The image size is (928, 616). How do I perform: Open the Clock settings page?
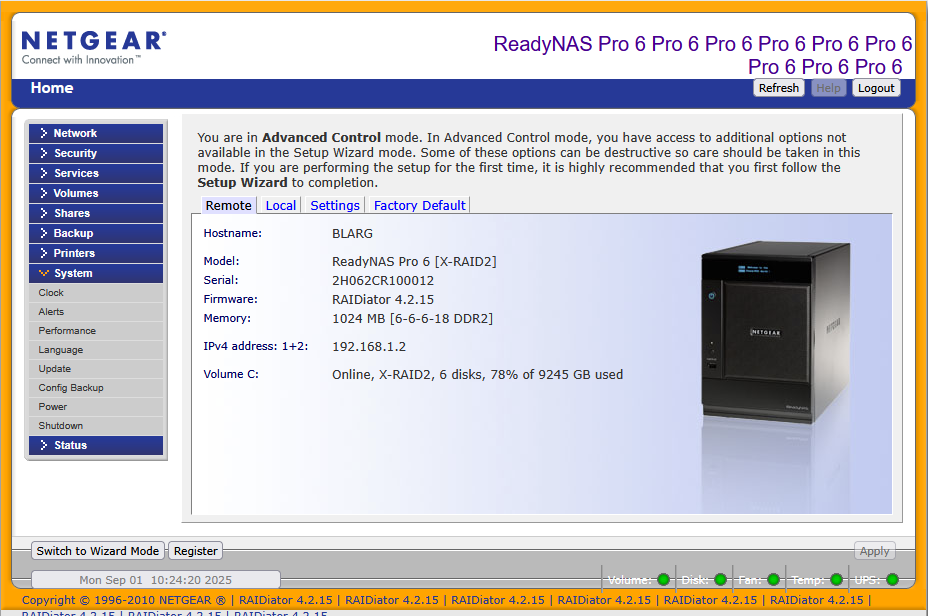click(96, 293)
